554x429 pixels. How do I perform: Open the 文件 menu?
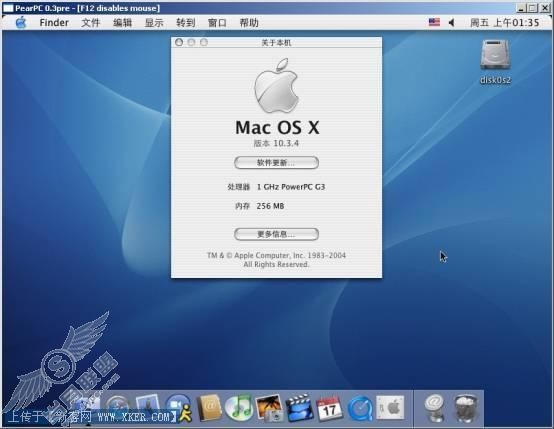pos(91,23)
